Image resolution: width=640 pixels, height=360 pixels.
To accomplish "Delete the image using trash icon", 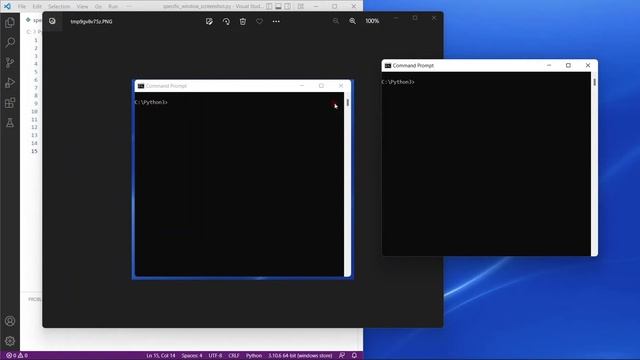I will [x=243, y=21].
